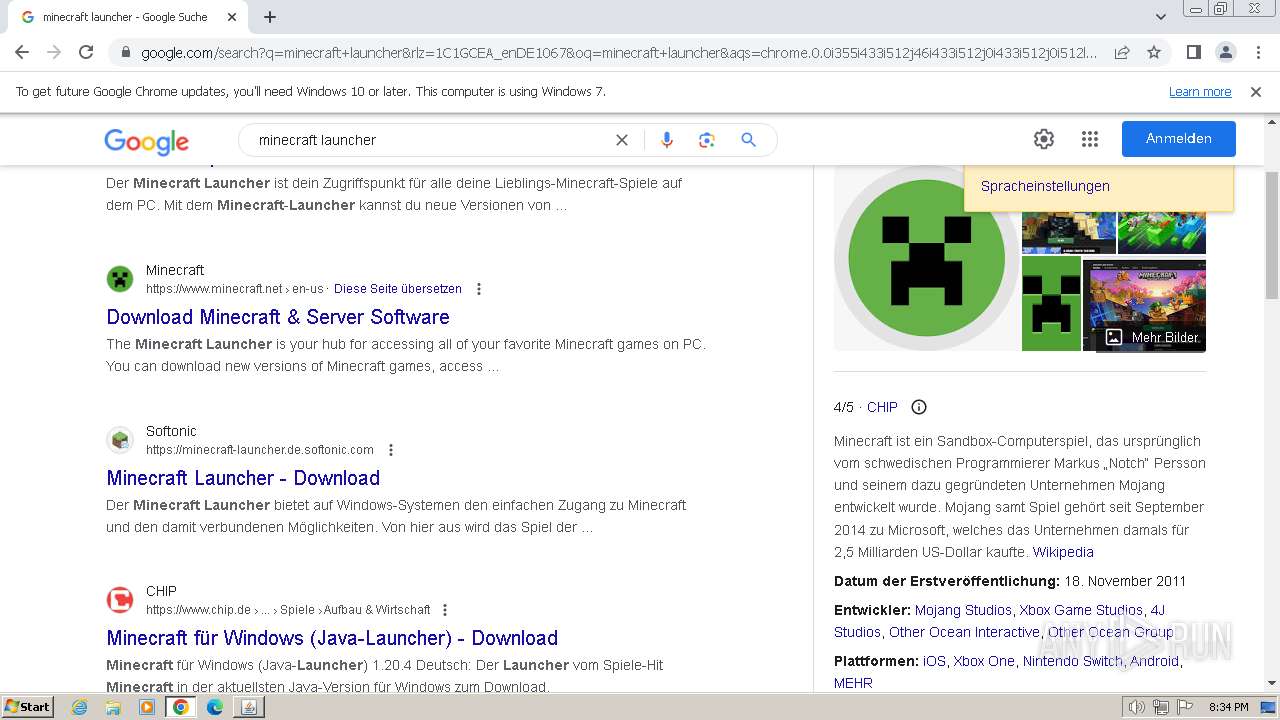
Task: Open Spracheinstellungen language settings
Action: [1045, 186]
